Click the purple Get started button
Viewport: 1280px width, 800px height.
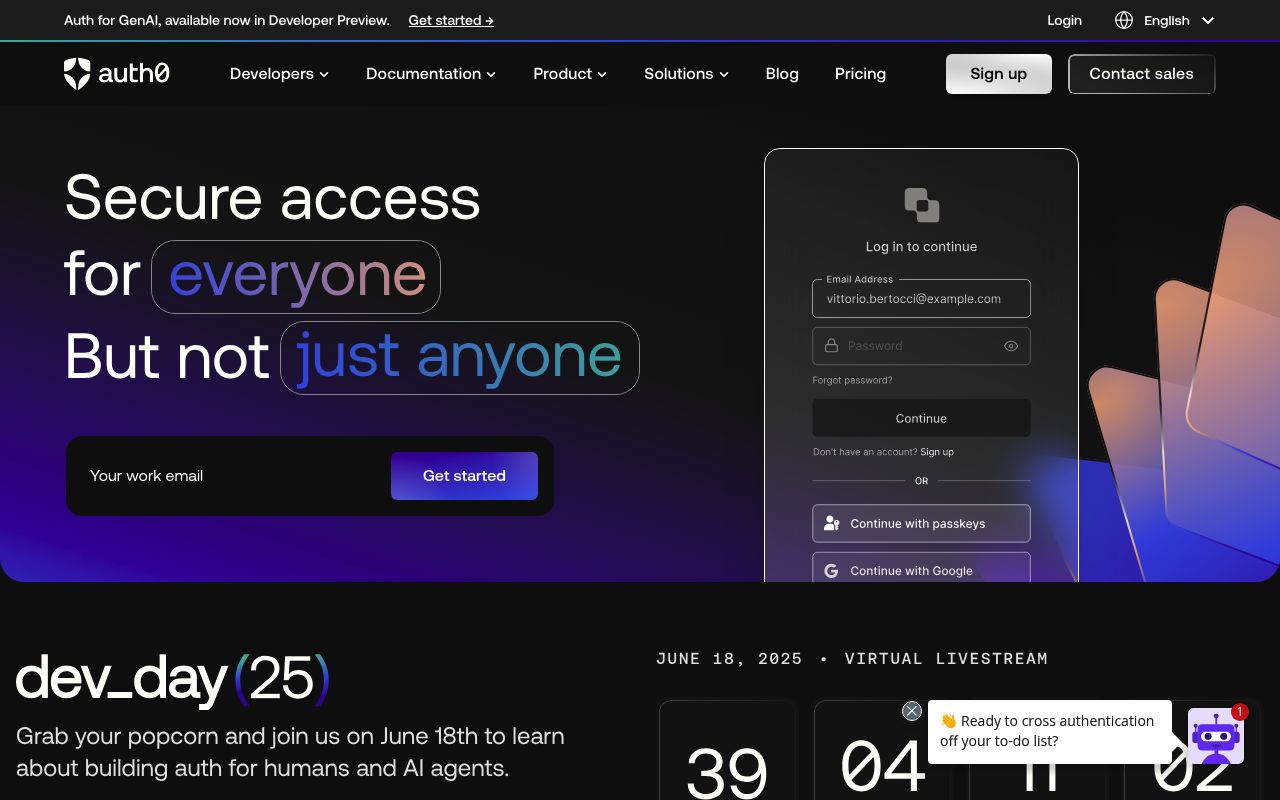(x=464, y=476)
